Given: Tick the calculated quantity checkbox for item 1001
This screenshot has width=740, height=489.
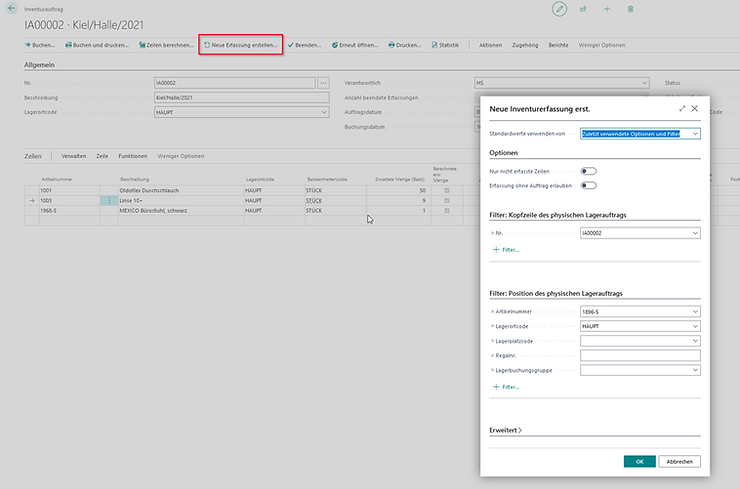Looking at the screenshot, I should coord(446,190).
